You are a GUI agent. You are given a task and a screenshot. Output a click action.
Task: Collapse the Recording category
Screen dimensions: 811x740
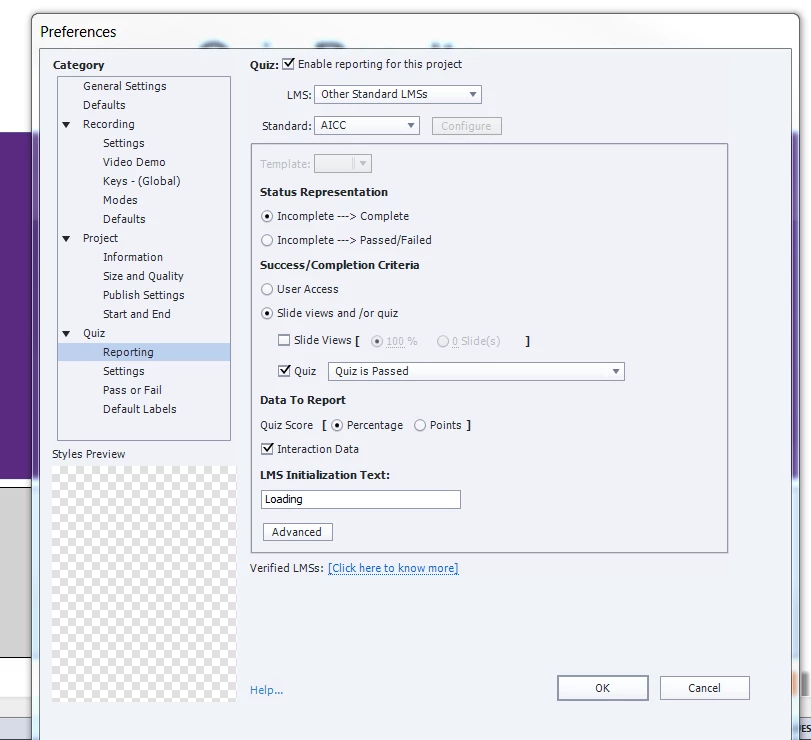(x=66, y=125)
